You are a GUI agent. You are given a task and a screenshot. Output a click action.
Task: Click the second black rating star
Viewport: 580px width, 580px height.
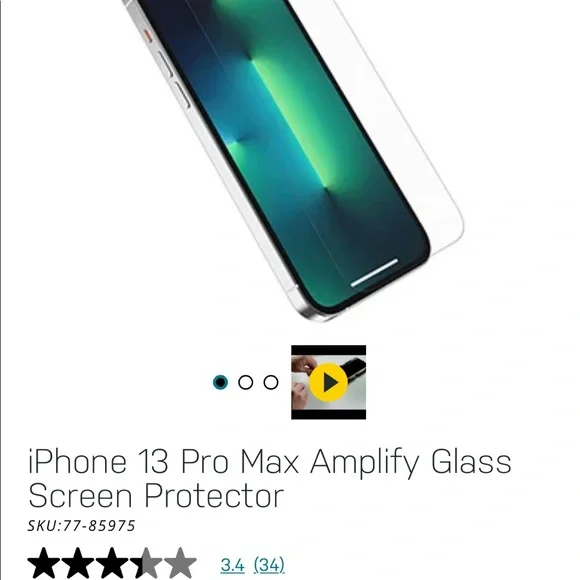click(78, 563)
